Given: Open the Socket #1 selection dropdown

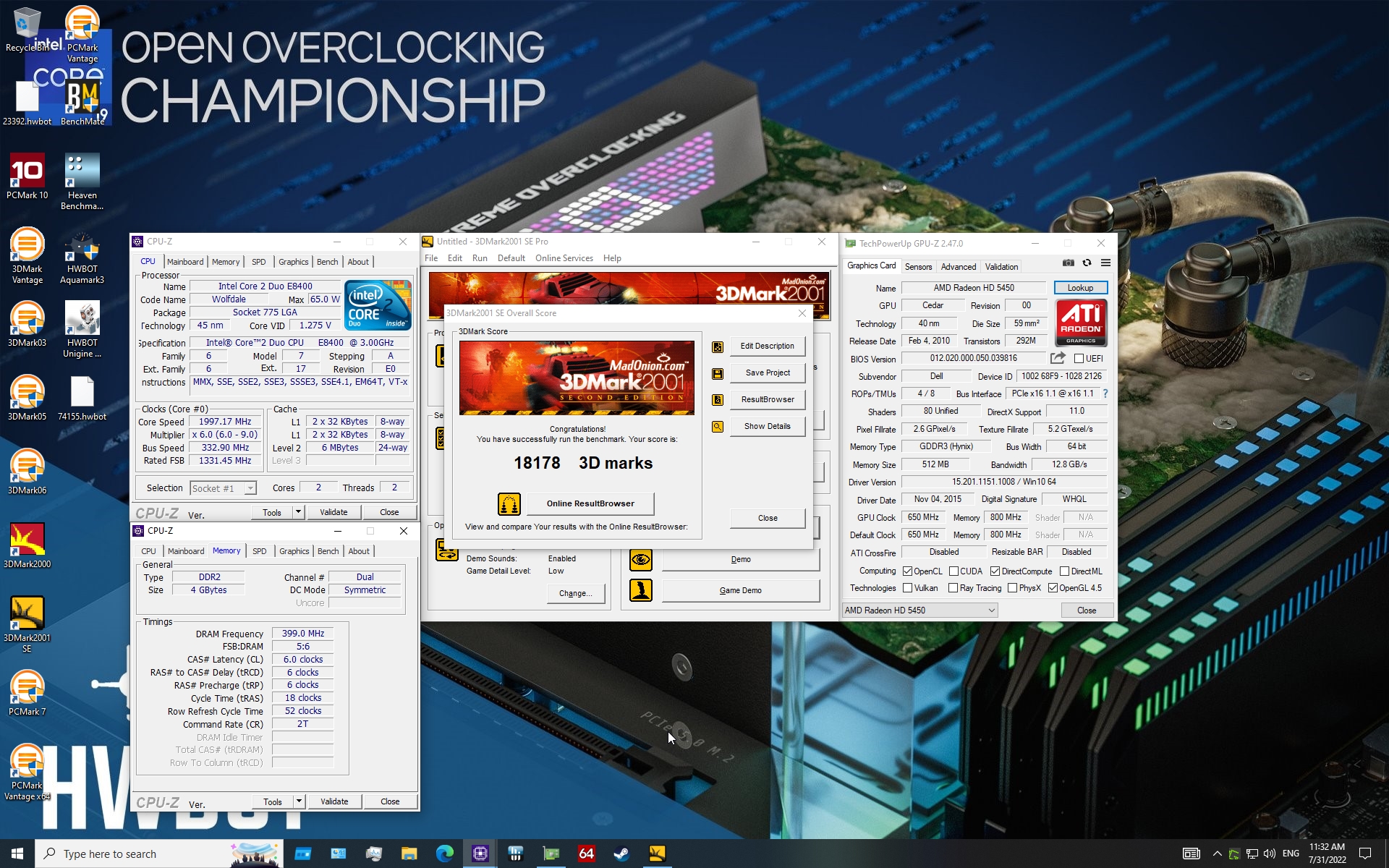Looking at the screenshot, I should 223,488.
